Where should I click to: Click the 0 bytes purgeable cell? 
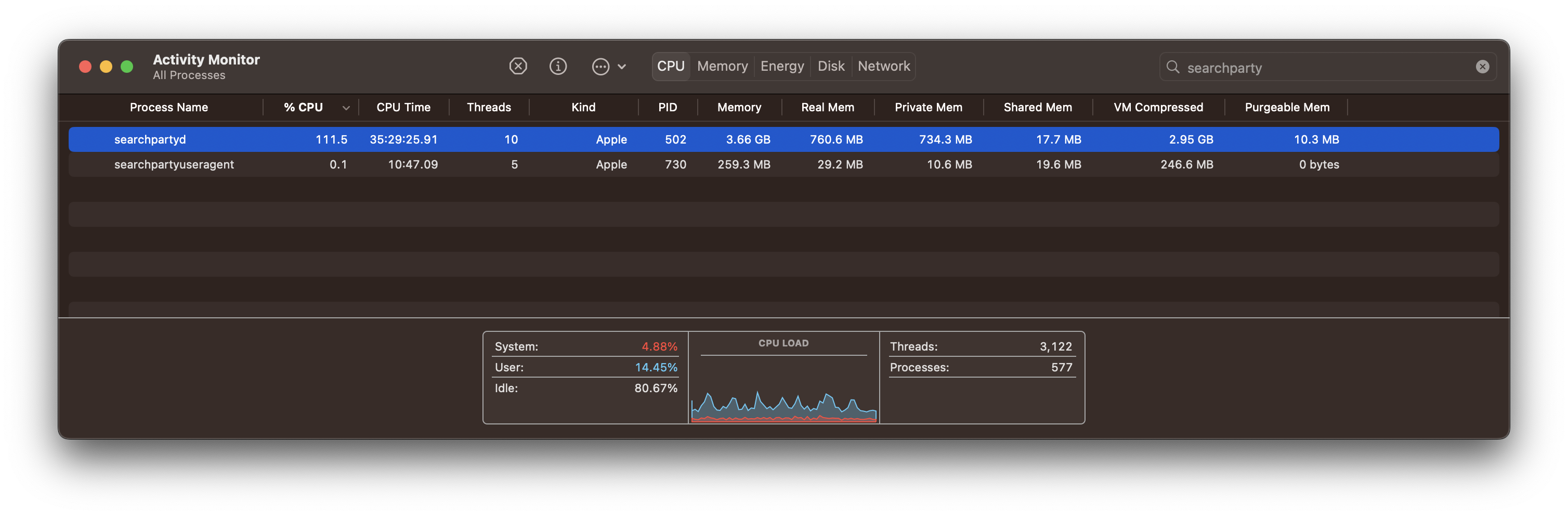[1318, 164]
